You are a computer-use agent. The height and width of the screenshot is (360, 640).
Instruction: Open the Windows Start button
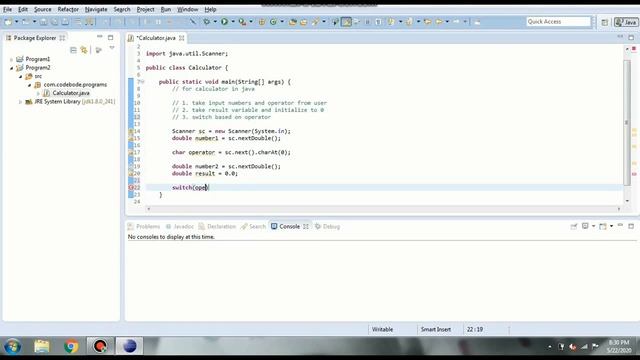(x=12, y=347)
